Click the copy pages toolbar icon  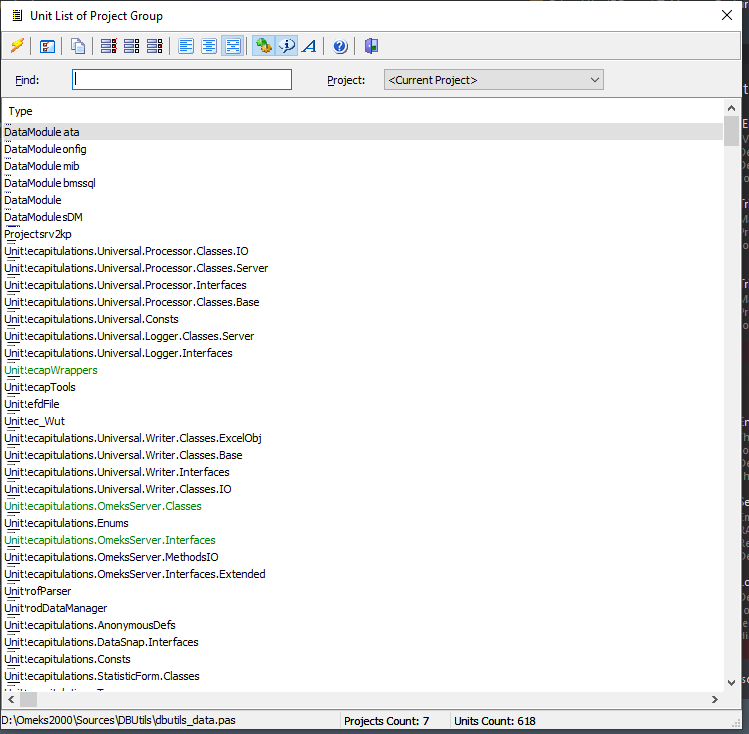tap(78, 46)
